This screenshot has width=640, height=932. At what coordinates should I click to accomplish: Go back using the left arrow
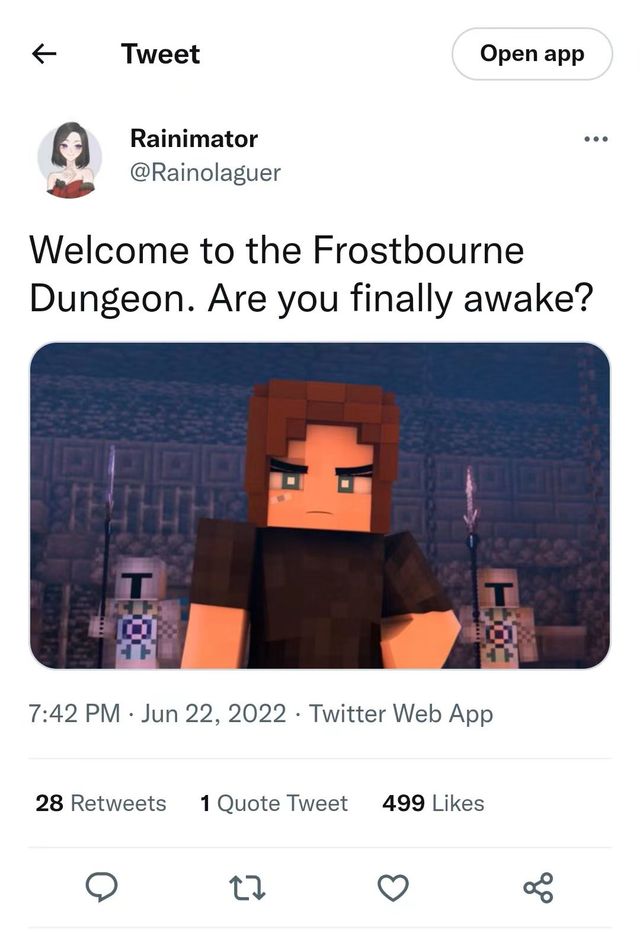(44, 54)
